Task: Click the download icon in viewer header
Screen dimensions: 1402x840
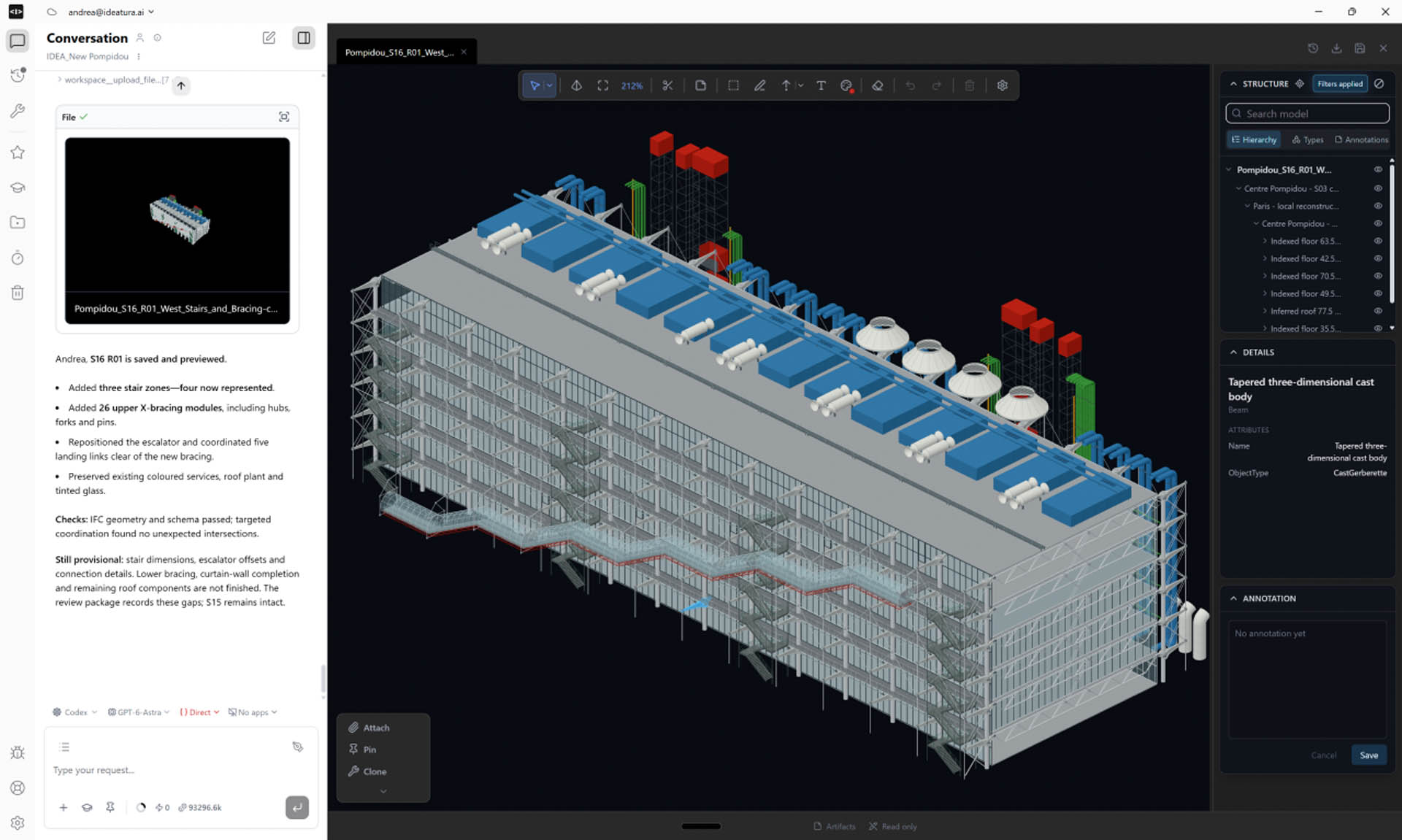Action: [x=1336, y=48]
